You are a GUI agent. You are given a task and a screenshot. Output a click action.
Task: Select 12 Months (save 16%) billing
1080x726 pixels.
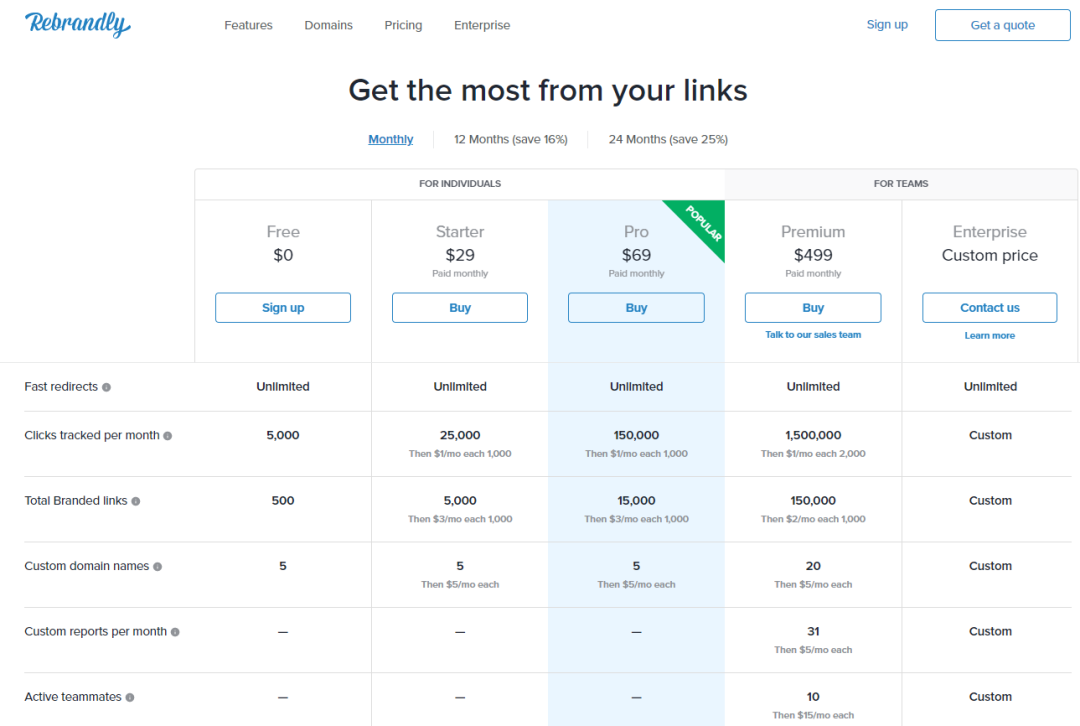510,139
